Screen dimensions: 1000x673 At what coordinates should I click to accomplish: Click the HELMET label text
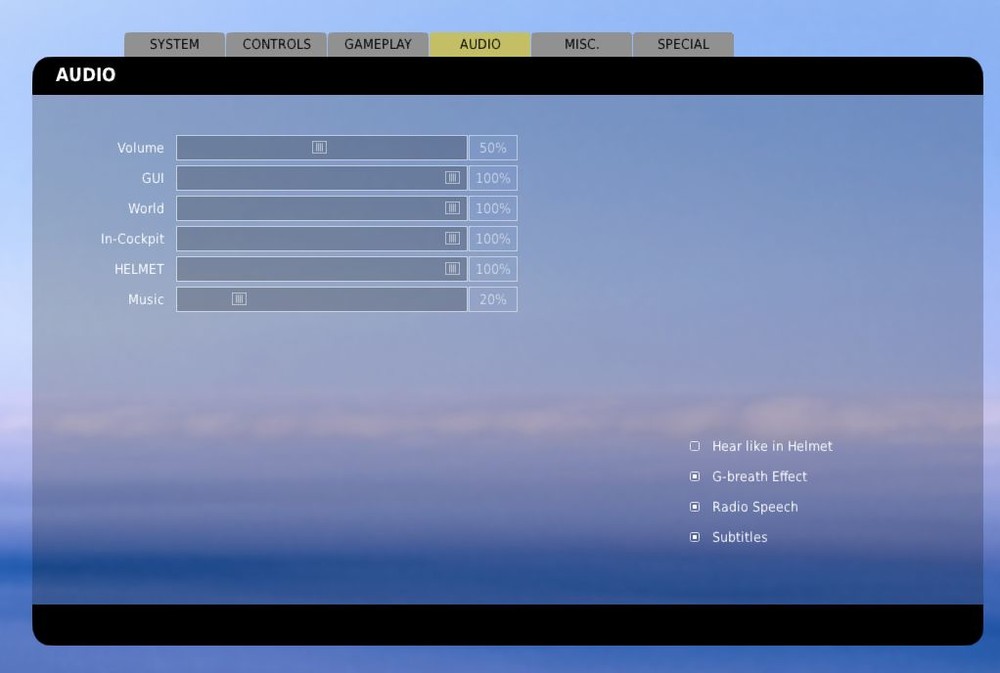pos(139,269)
